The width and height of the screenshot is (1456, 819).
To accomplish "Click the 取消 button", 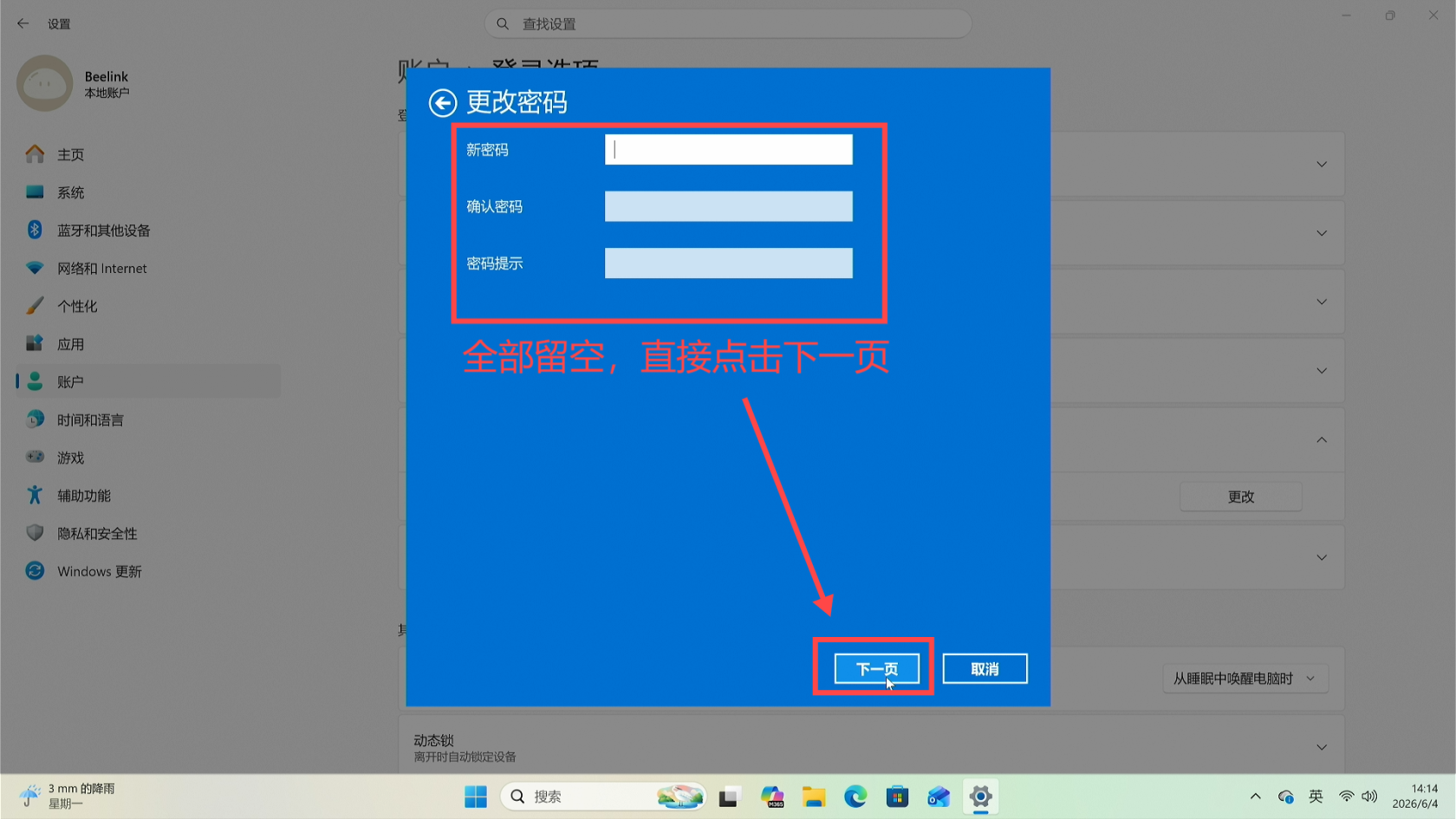I will [985, 668].
